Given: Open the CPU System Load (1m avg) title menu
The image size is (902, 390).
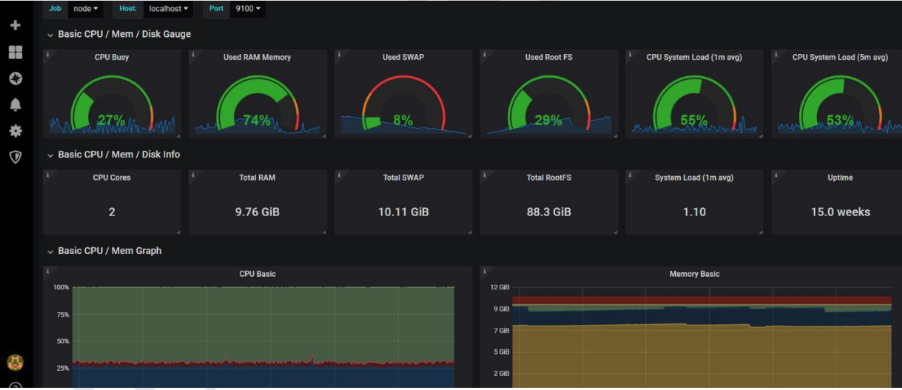Looking at the screenshot, I should pos(694,58).
